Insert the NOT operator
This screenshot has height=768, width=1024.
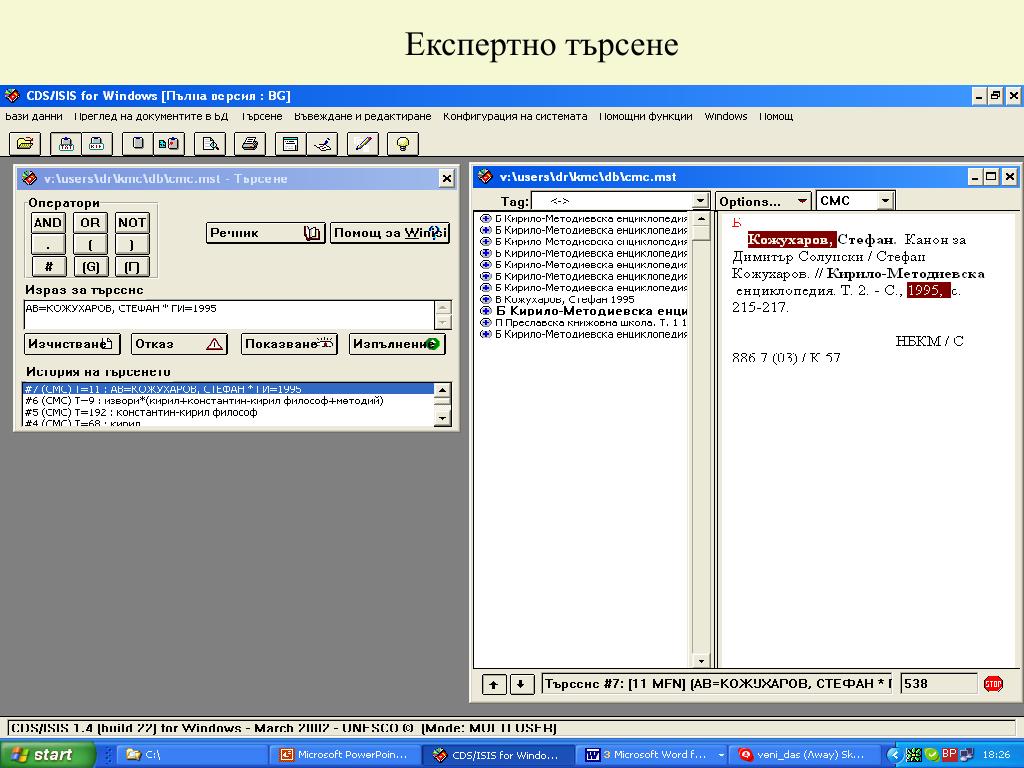(x=132, y=223)
